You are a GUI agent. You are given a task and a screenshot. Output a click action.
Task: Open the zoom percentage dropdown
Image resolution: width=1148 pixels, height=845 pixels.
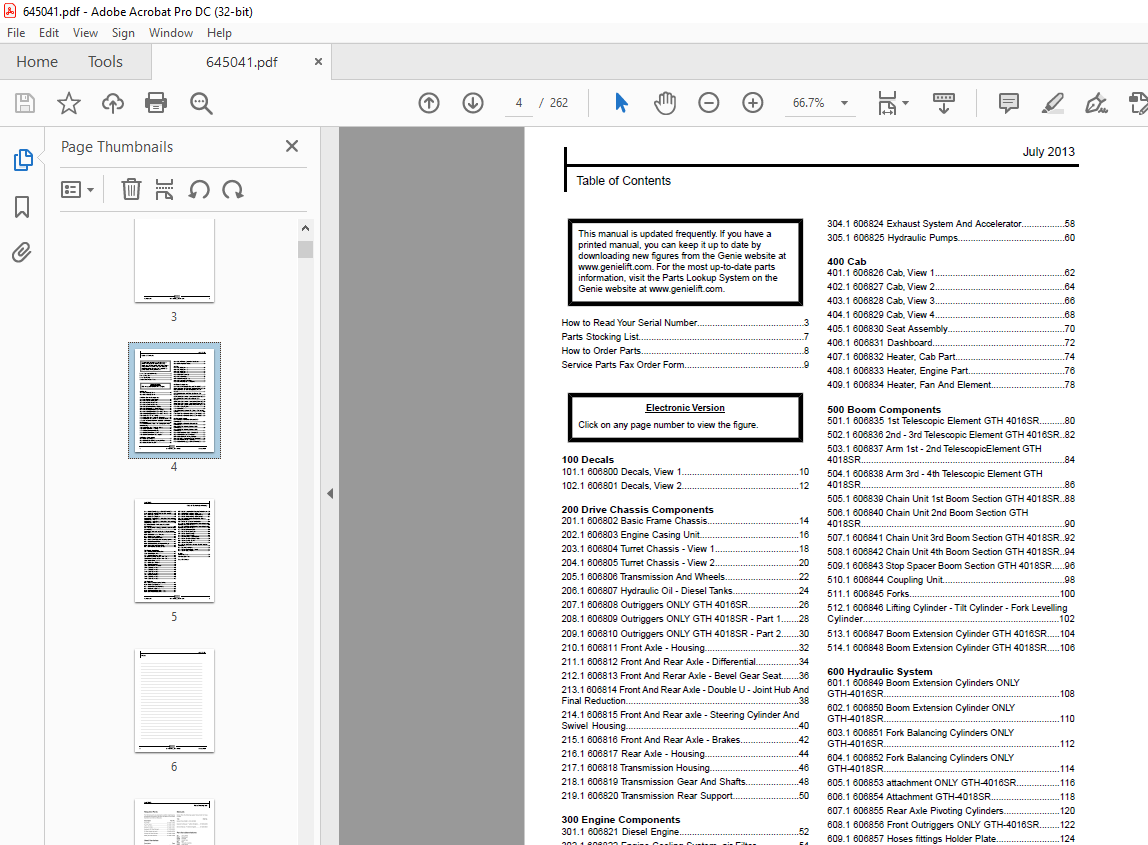click(844, 103)
